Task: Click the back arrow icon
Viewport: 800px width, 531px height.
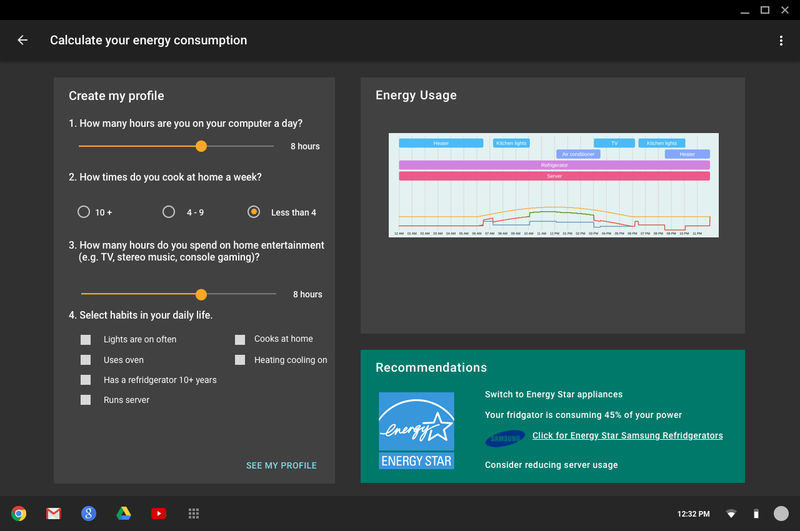Action: [23, 41]
